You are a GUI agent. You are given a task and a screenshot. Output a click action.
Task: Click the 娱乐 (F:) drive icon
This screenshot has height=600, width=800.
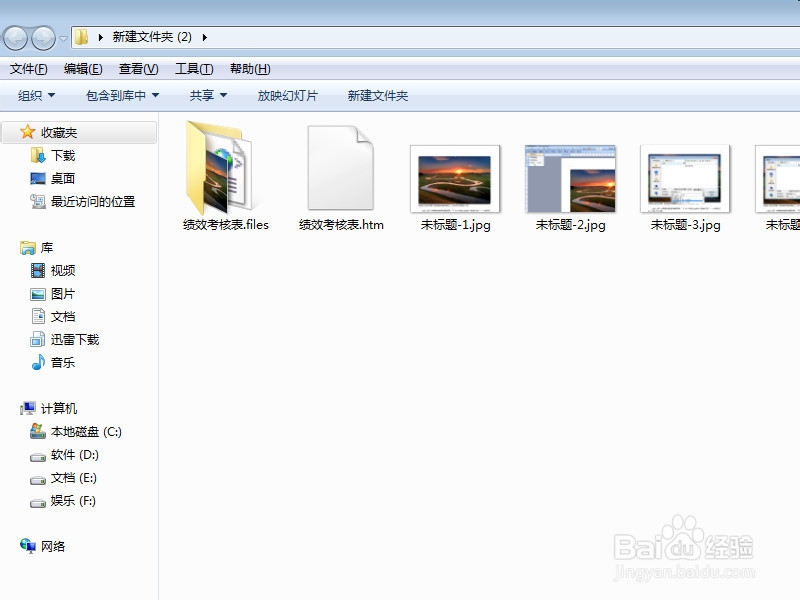click(x=38, y=503)
